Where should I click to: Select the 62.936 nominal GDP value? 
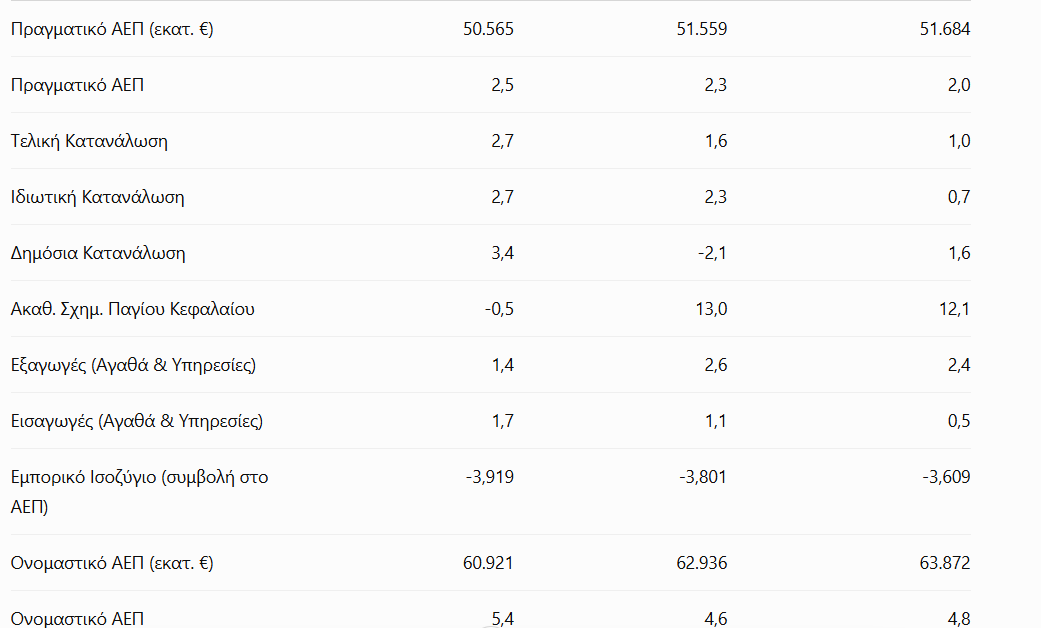[702, 563]
